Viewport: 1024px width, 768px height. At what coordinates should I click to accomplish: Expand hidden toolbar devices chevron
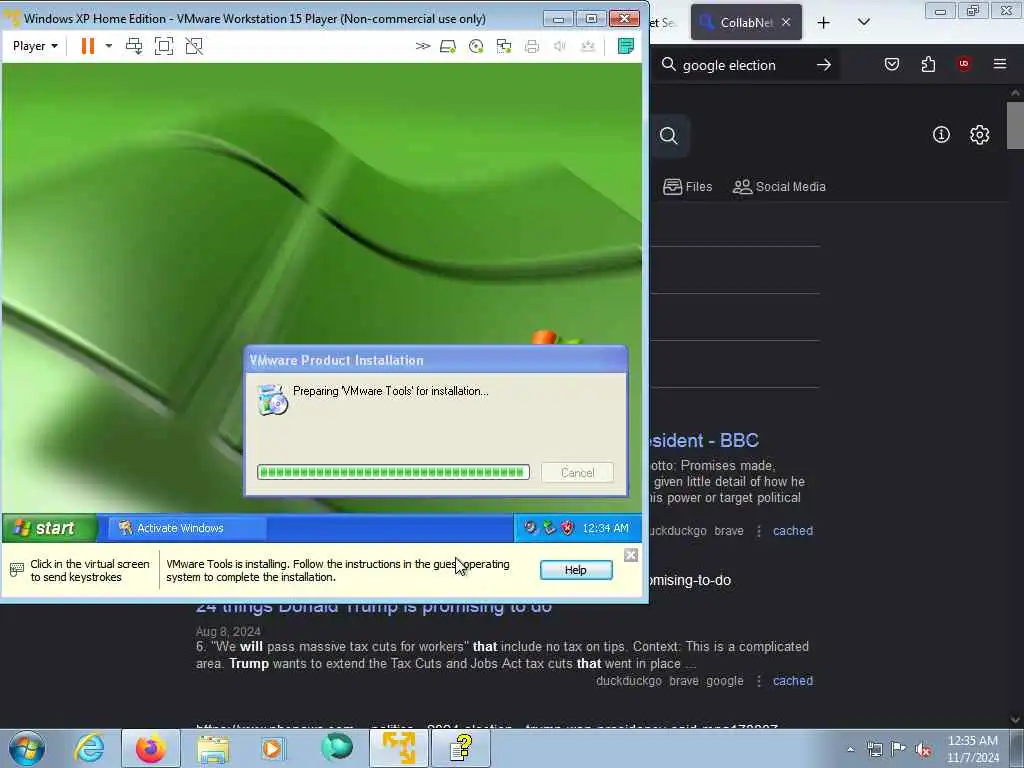(423, 46)
